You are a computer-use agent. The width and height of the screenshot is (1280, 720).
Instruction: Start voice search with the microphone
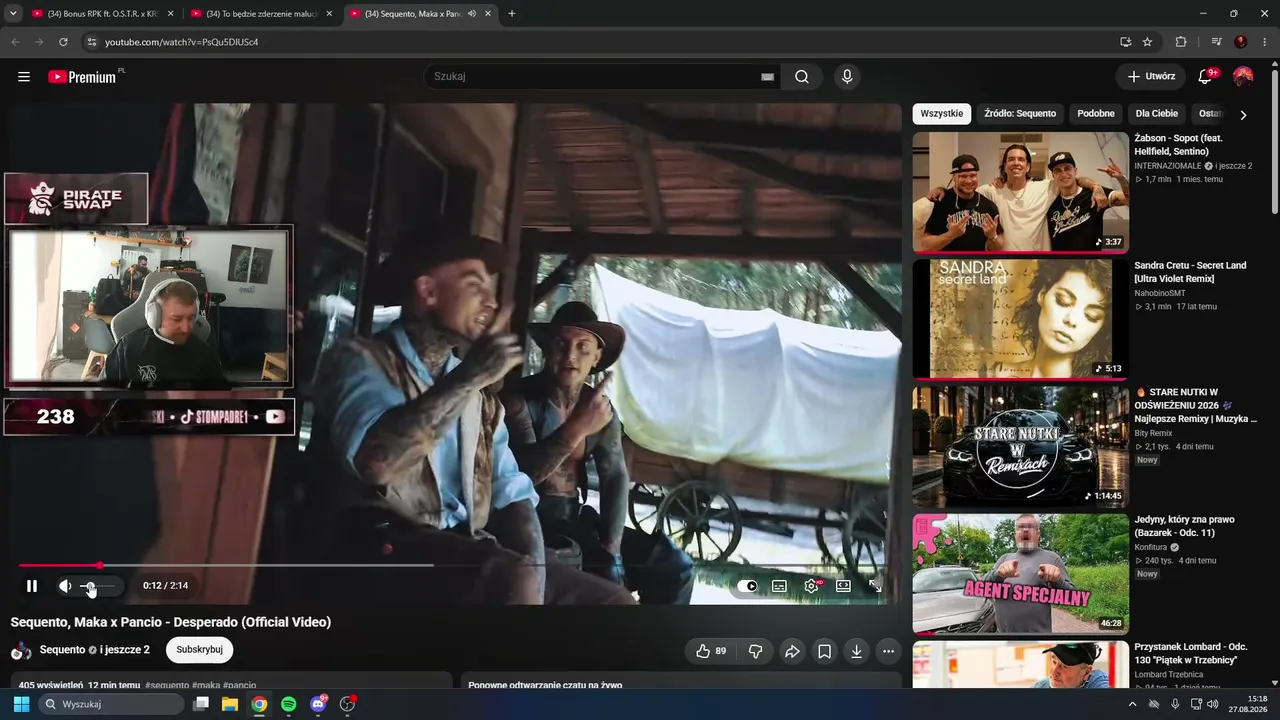(847, 77)
